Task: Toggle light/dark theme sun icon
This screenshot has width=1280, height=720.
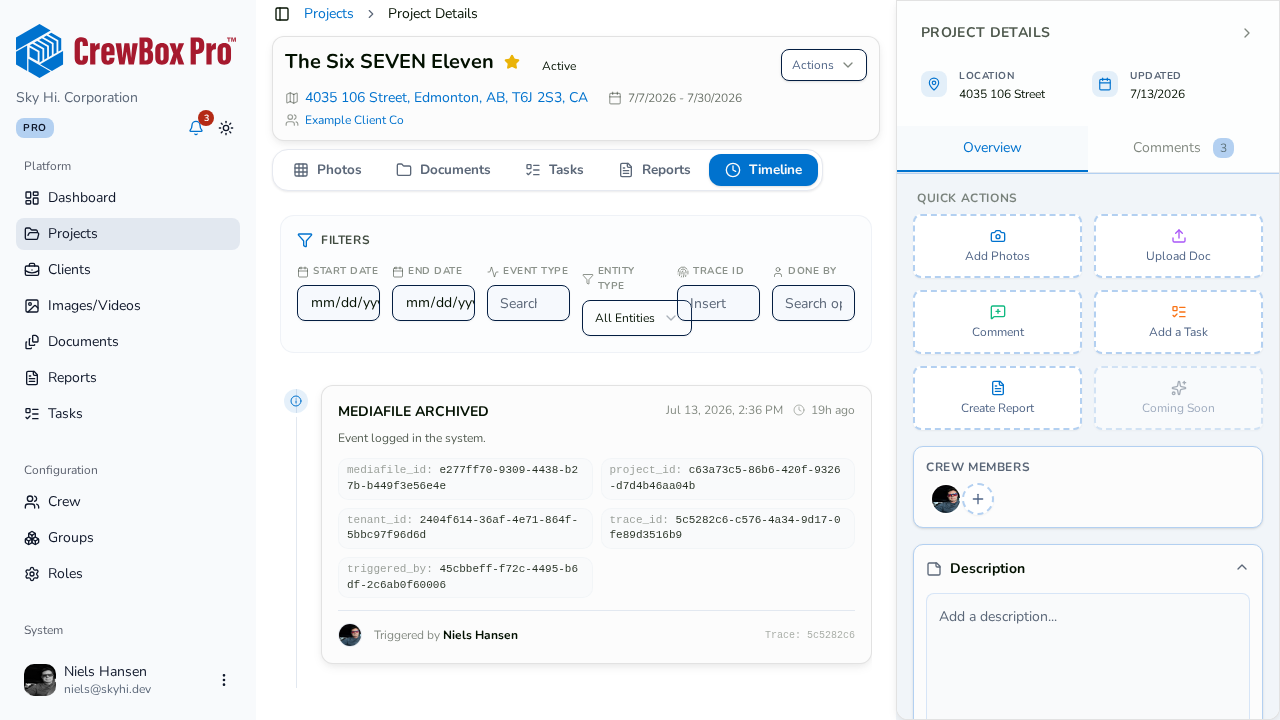Action: (x=226, y=128)
